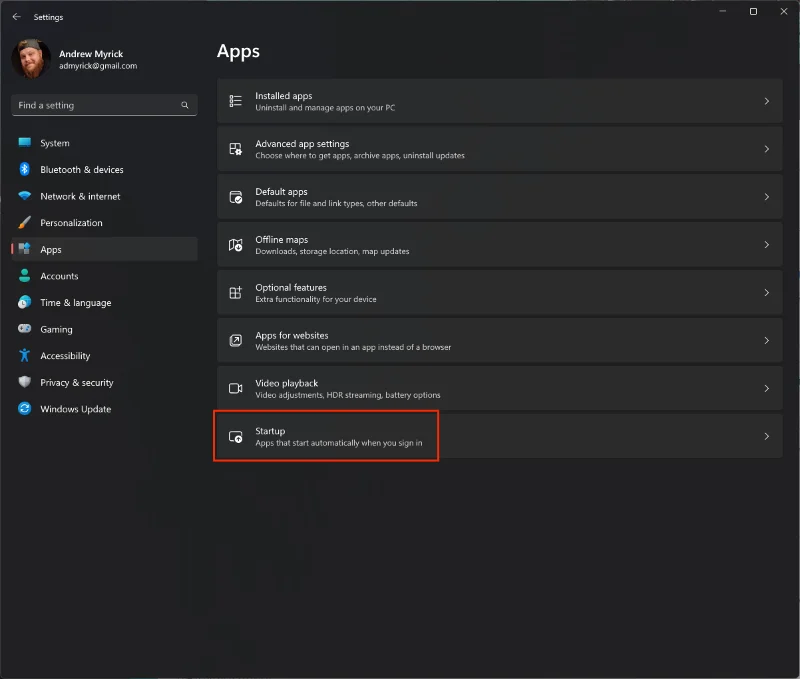Click the Apps for websites icon
Image resolution: width=800 pixels, height=679 pixels.
(235, 341)
